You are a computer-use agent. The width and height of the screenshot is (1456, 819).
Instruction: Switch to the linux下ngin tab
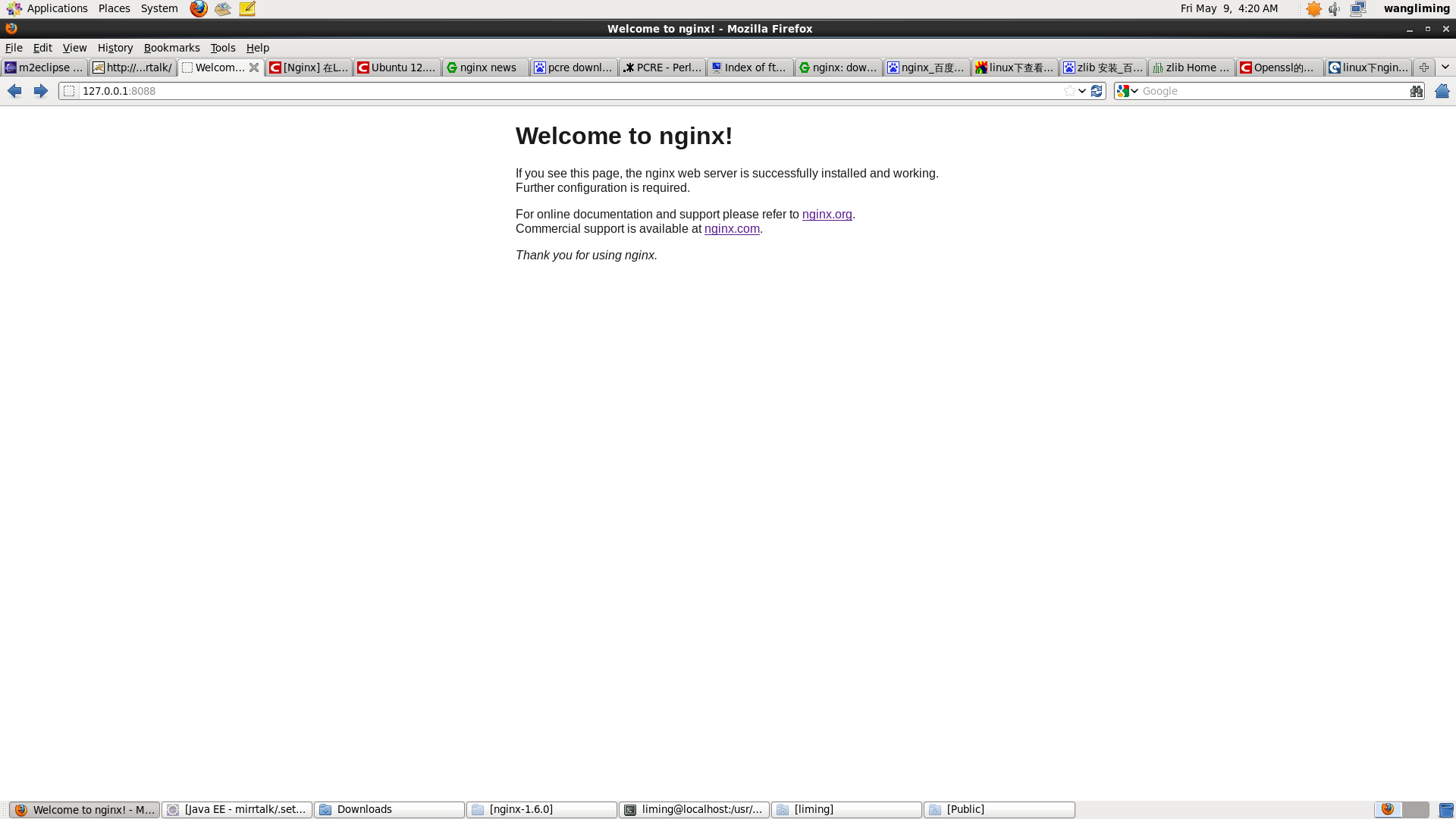coord(1369,67)
